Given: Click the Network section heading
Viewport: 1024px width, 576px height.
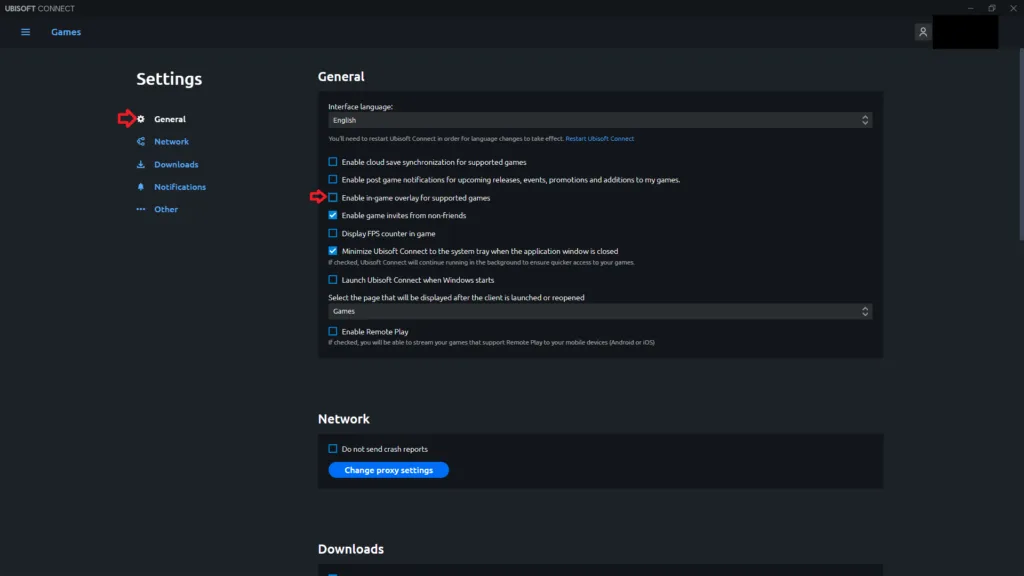Looking at the screenshot, I should pos(344,419).
